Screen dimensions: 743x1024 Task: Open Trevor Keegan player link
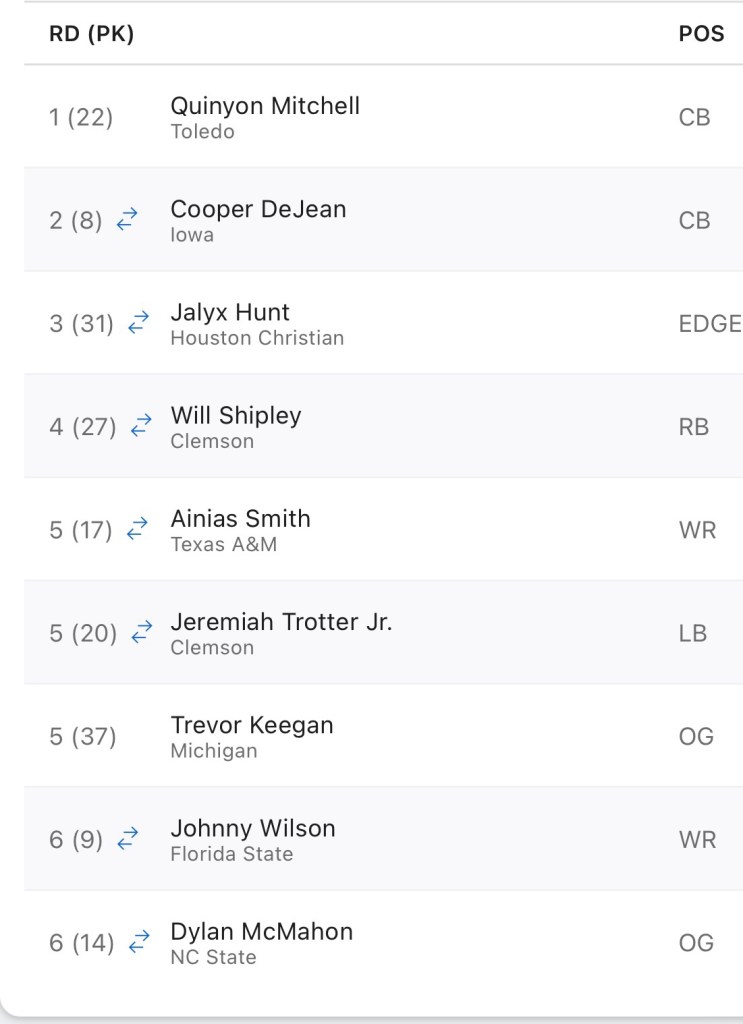(252, 725)
